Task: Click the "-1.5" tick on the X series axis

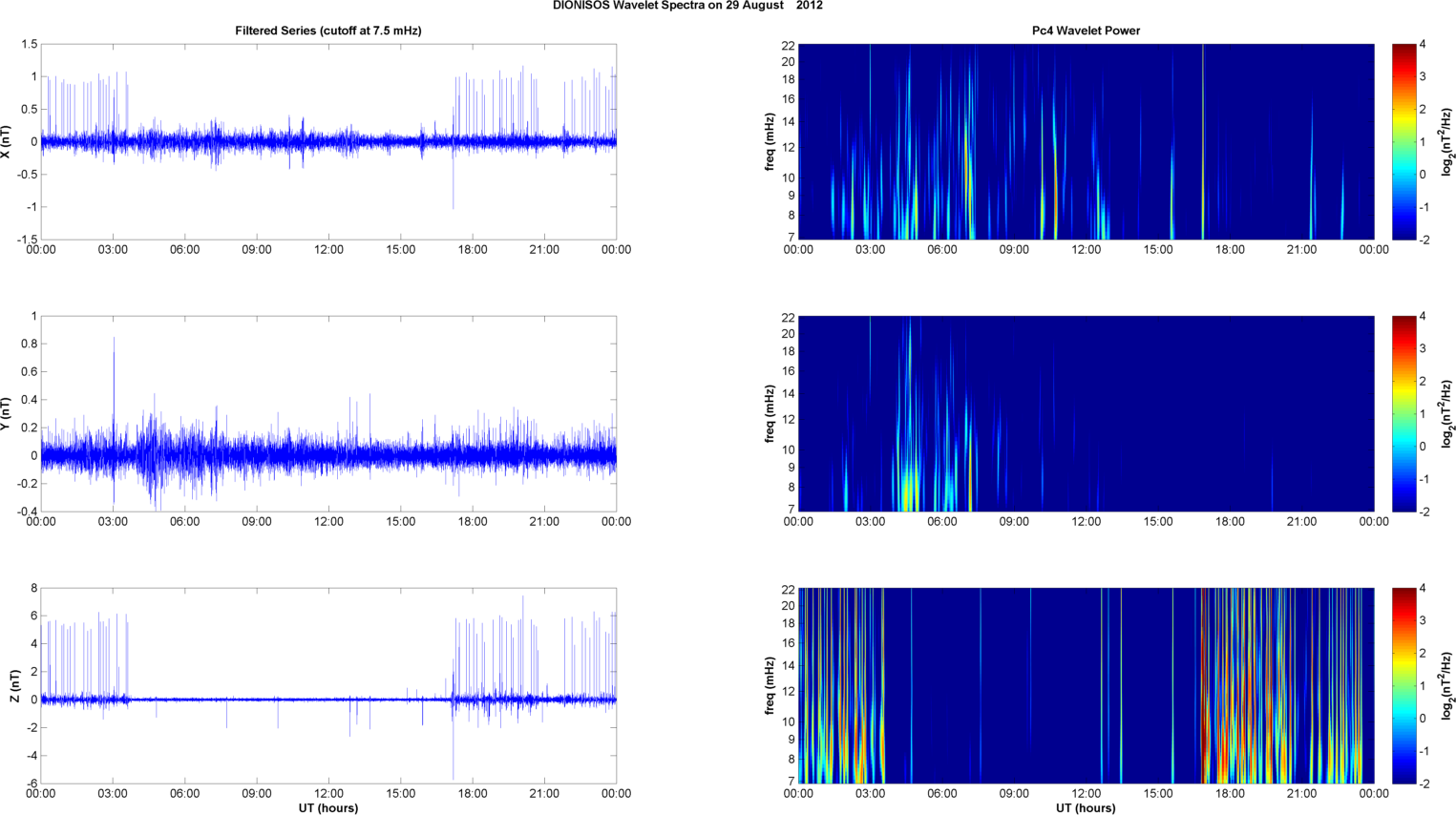Action: pos(26,240)
